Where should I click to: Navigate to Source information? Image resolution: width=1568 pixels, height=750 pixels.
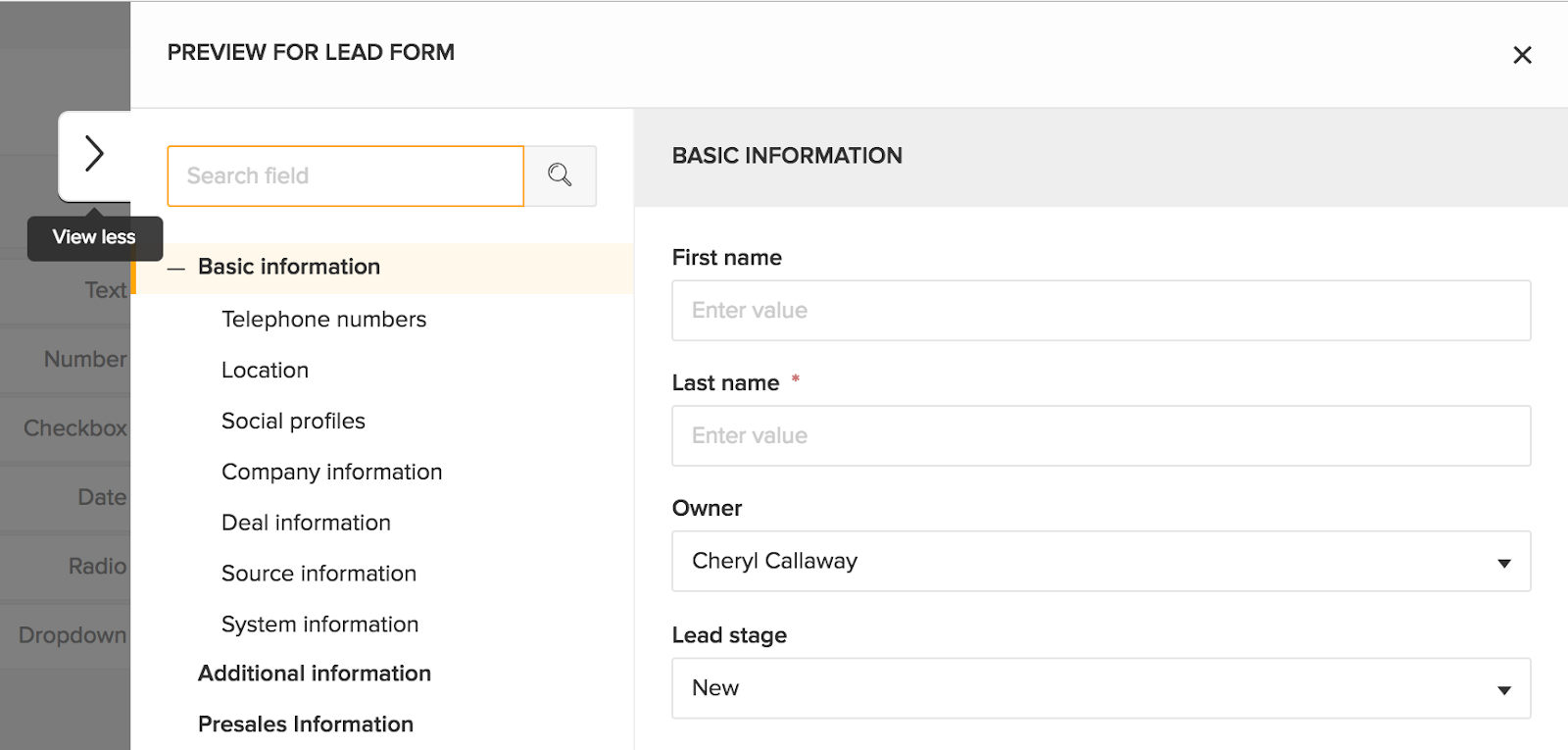[318, 575]
